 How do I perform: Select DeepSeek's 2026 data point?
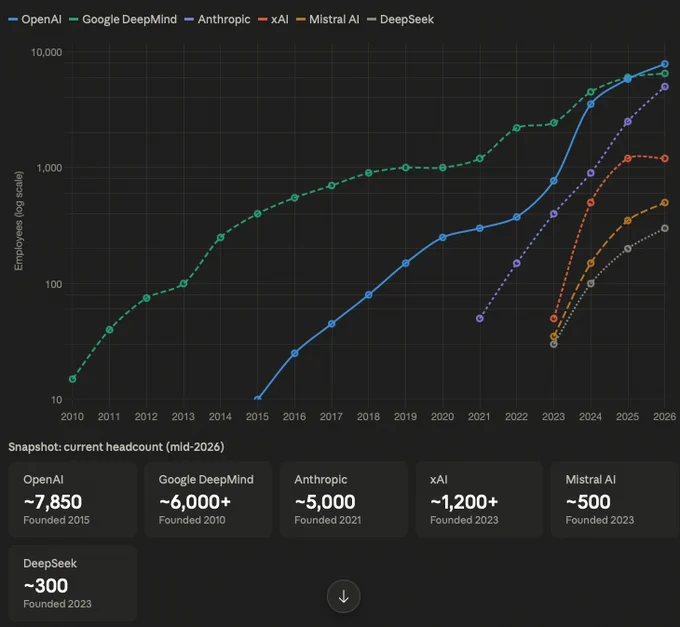(664, 228)
